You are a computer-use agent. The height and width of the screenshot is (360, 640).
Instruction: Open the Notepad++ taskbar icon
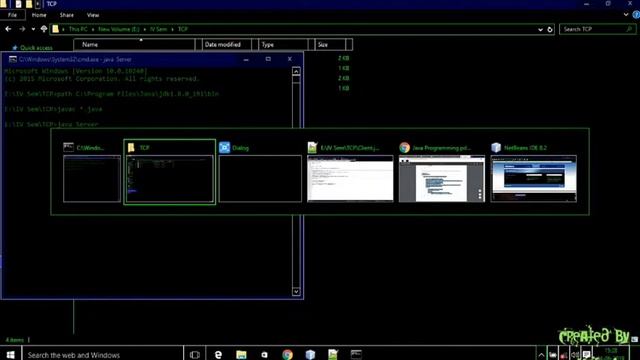[333, 354]
